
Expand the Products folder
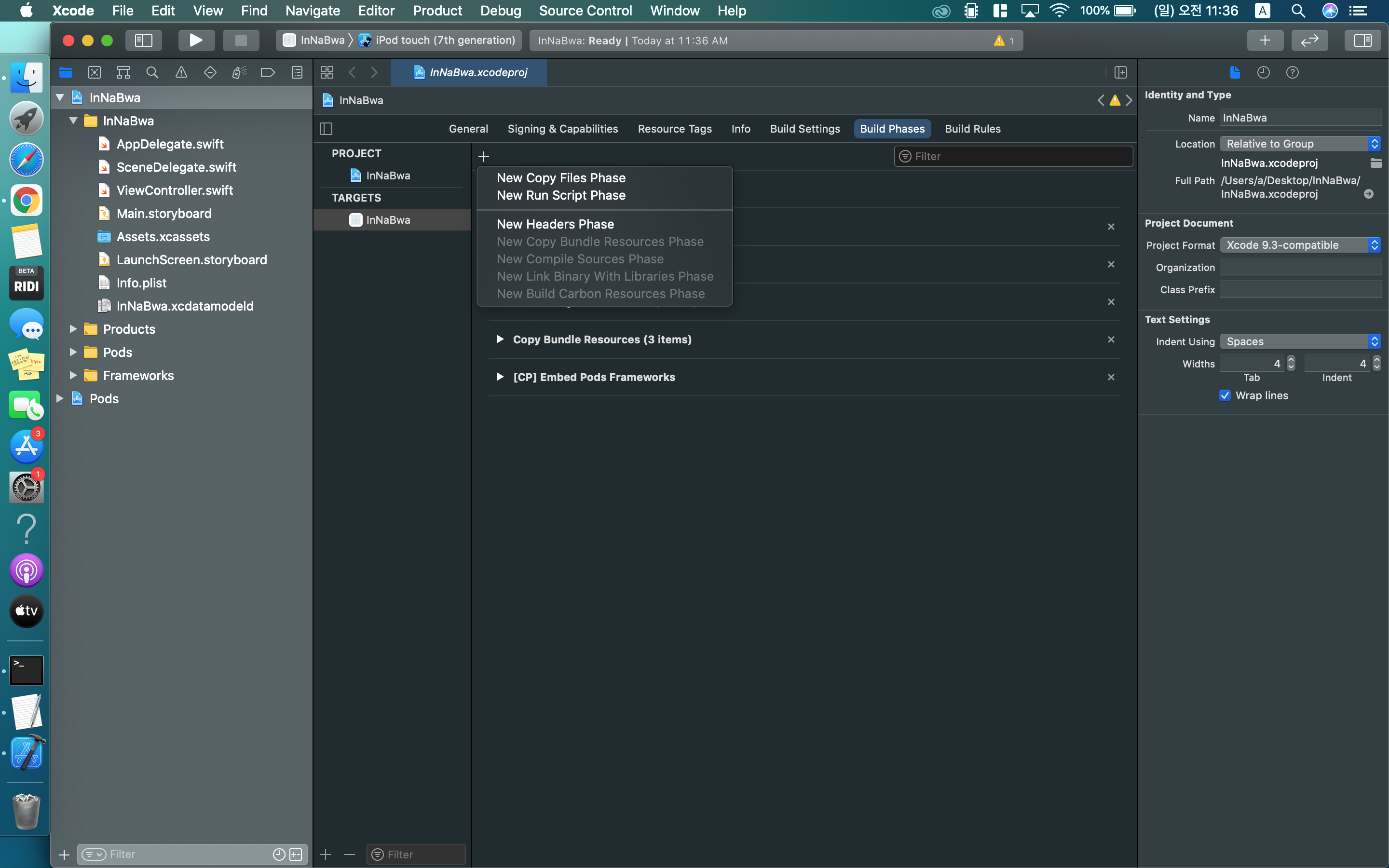(x=73, y=329)
